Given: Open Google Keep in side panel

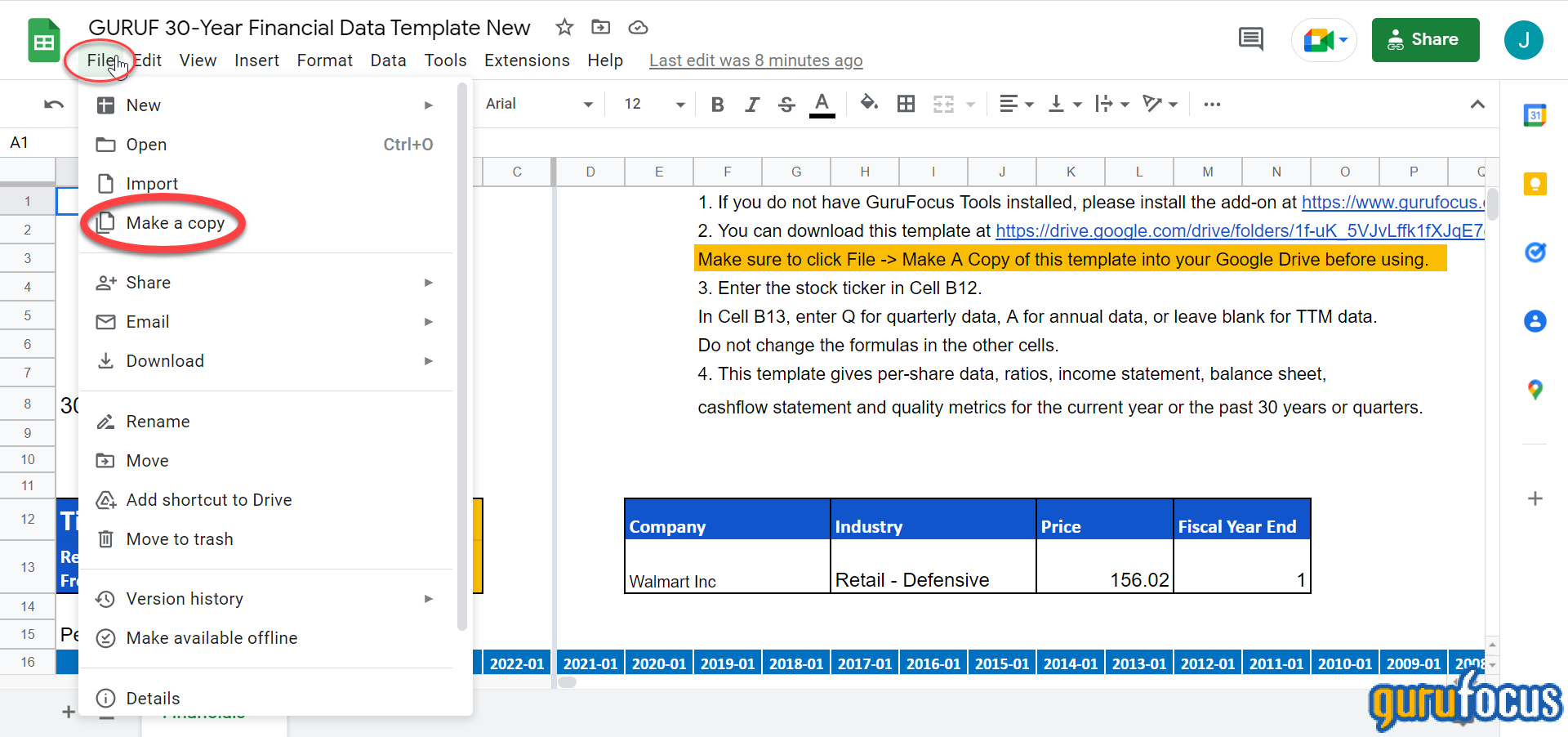Looking at the screenshot, I should pos(1535,184).
